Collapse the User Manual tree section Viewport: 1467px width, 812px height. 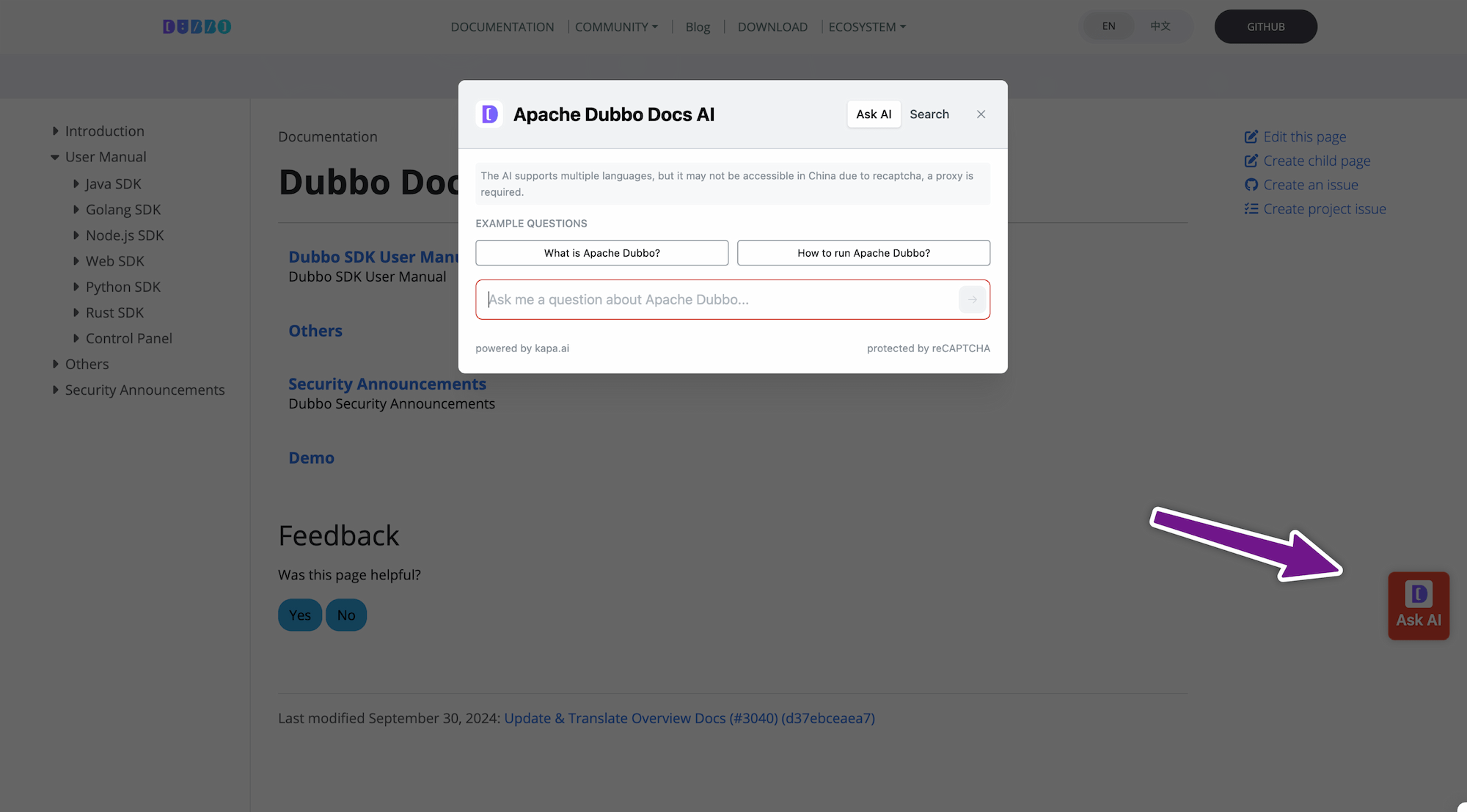pos(55,157)
